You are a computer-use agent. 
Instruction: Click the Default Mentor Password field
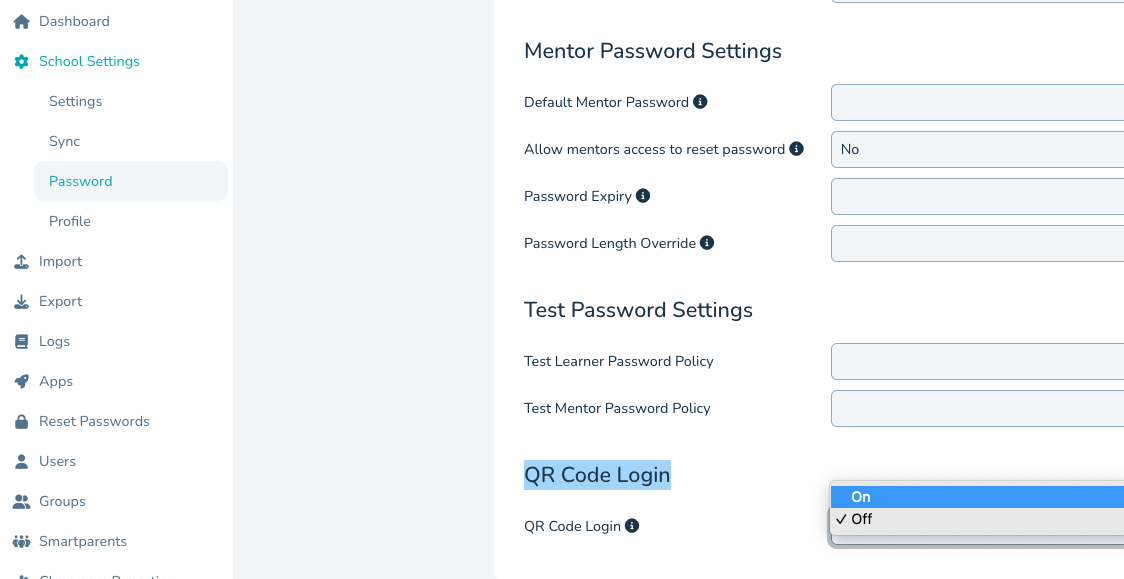tap(977, 102)
